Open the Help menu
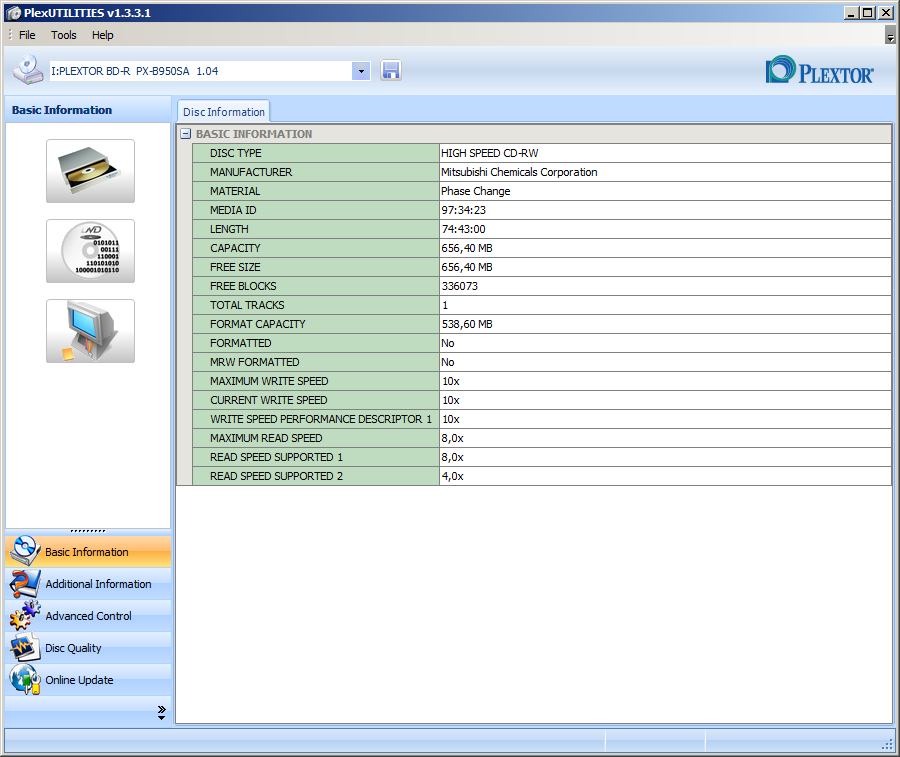Image resolution: width=900 pixels, height=757 pixels. tap(103, 35)
